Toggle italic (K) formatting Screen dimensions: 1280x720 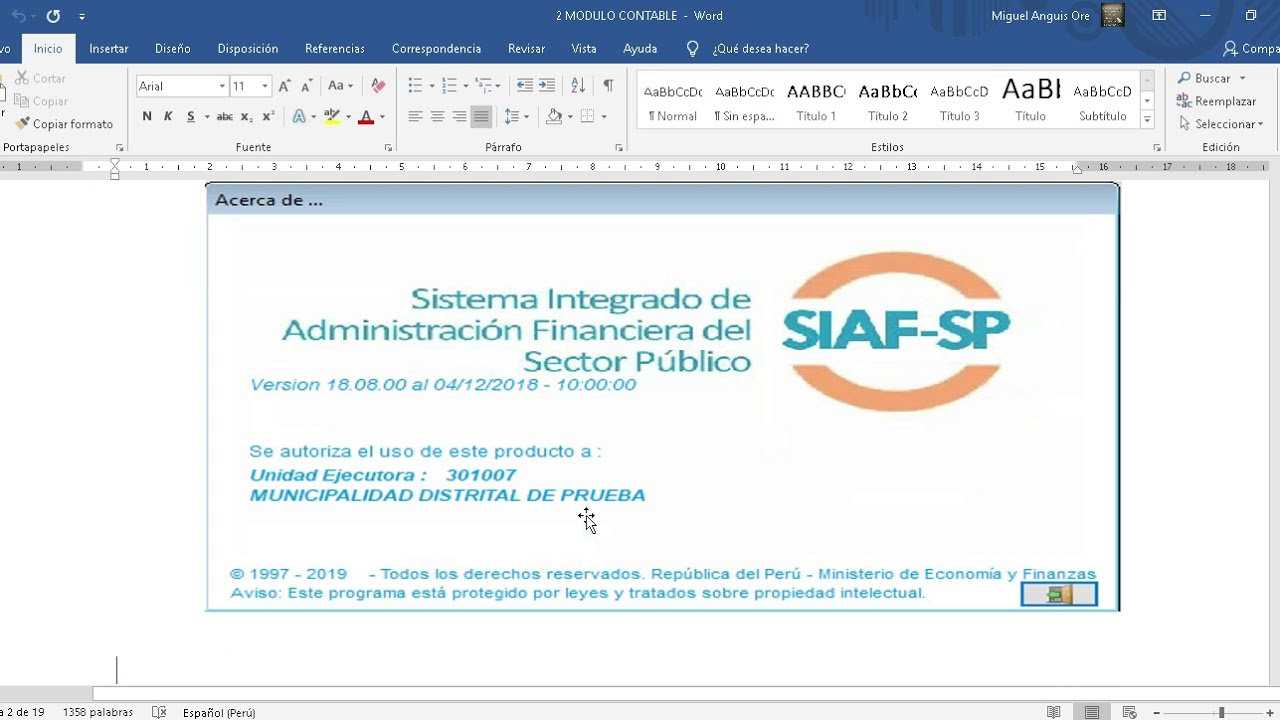168,117
